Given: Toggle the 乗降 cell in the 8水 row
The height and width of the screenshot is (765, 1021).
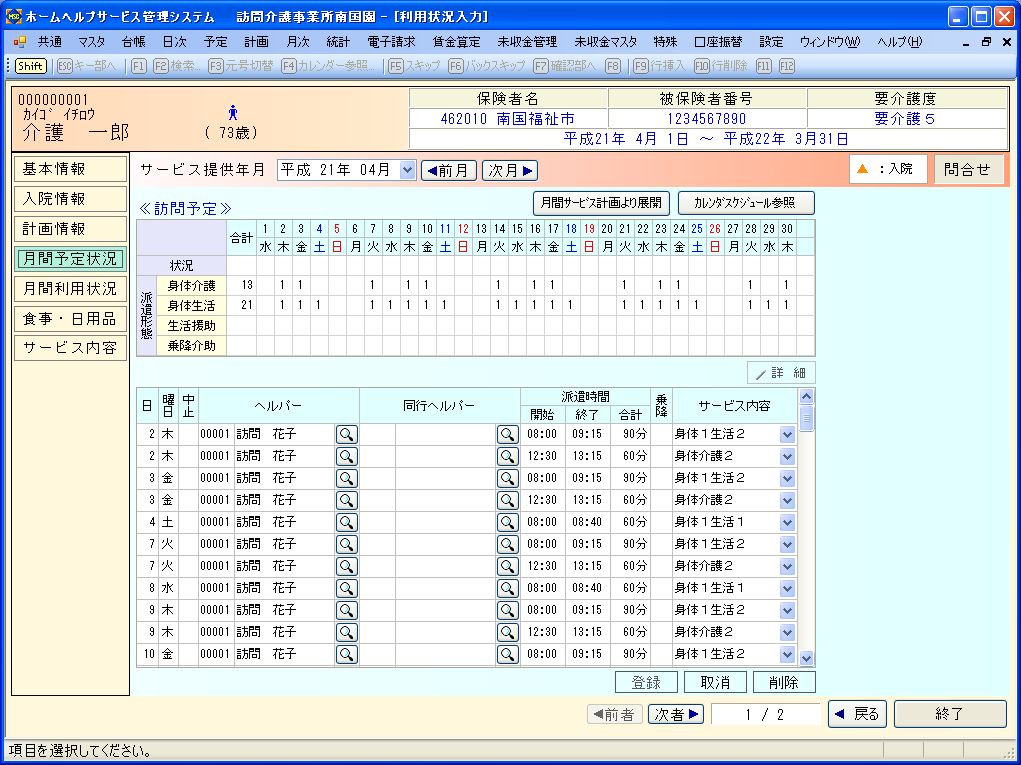Looking at the screenshot, I should tap(660, 588).
